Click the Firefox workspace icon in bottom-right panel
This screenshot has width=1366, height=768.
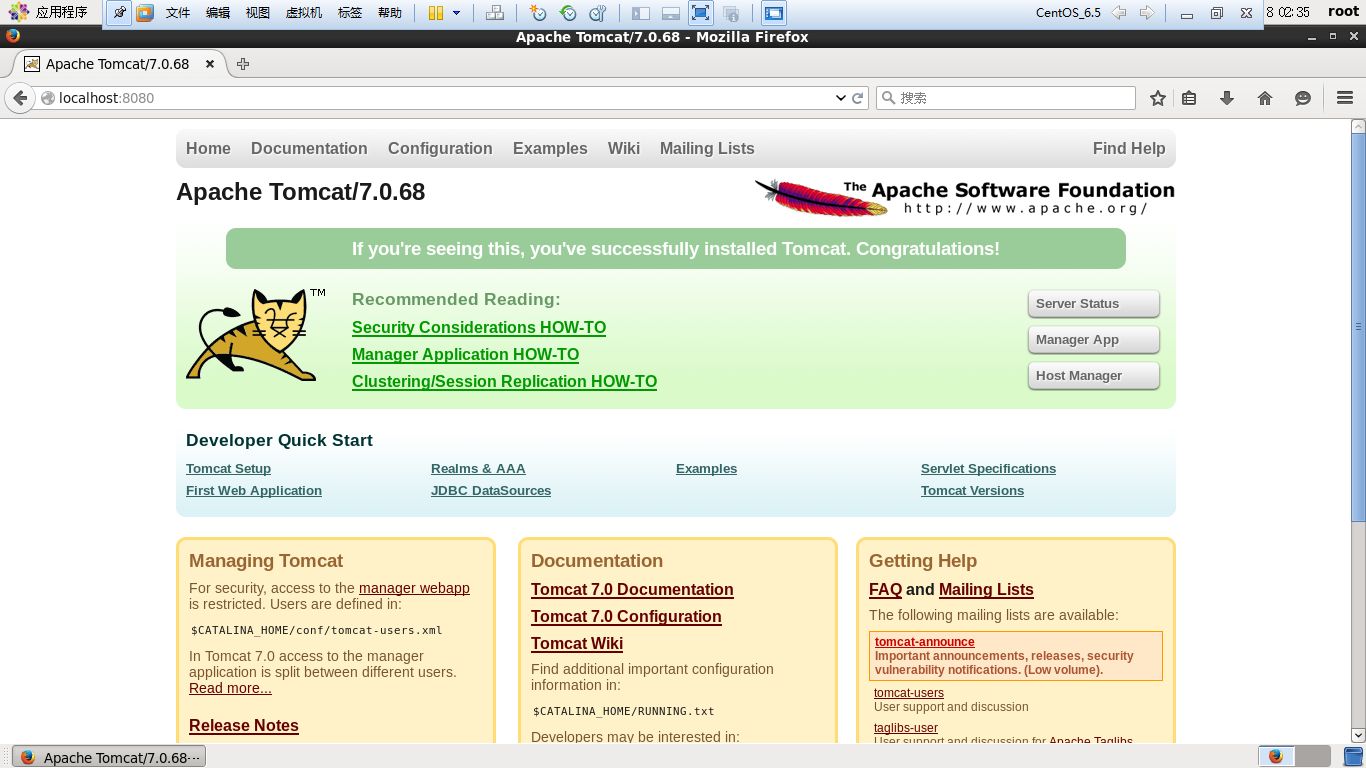coord(1275,757)
